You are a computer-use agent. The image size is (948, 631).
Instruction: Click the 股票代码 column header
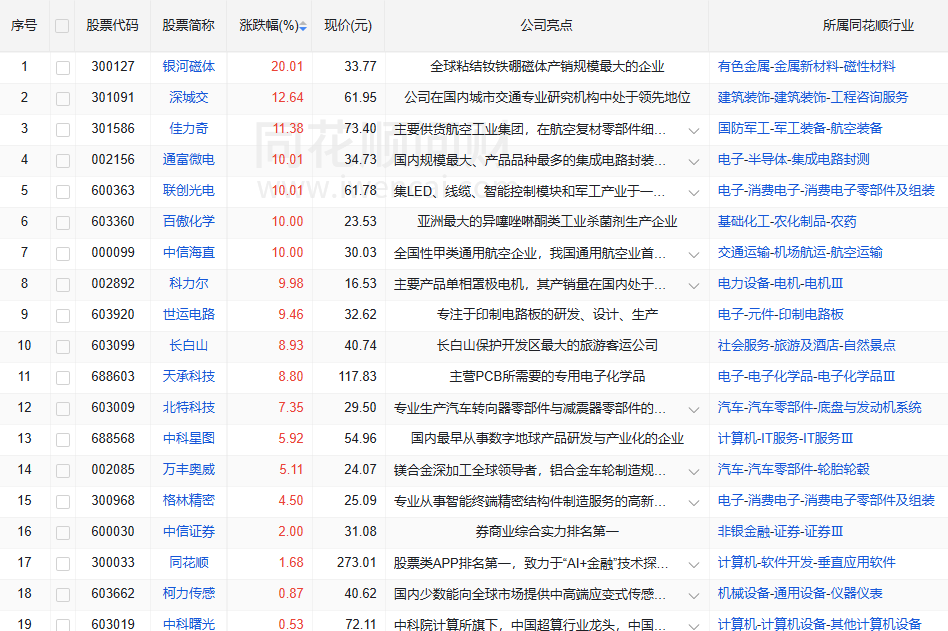pyautogui.click(x=112, y=25)
